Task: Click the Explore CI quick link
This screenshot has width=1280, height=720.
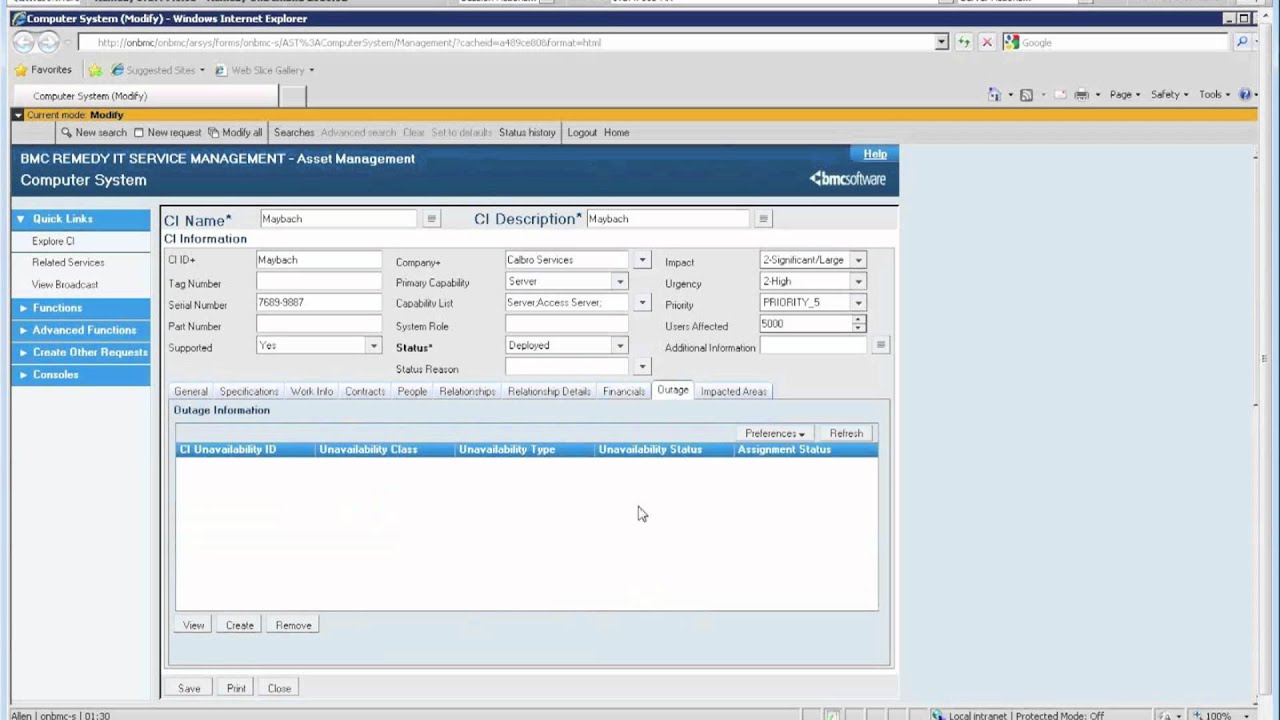Action: point(53,241)
